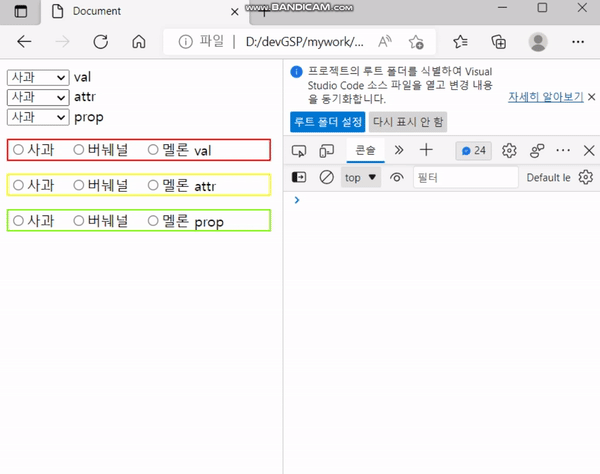Open the top context selector

click(360, 178)
